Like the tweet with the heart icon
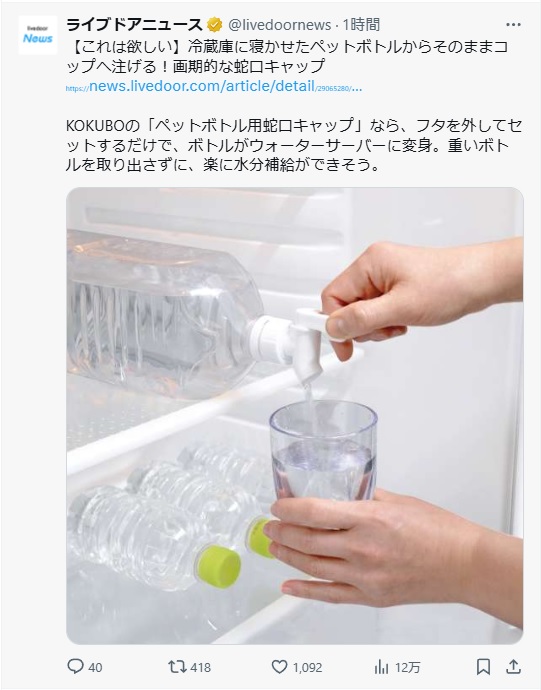The height and width of the screenshot is (690, 541). pos(280,667)
